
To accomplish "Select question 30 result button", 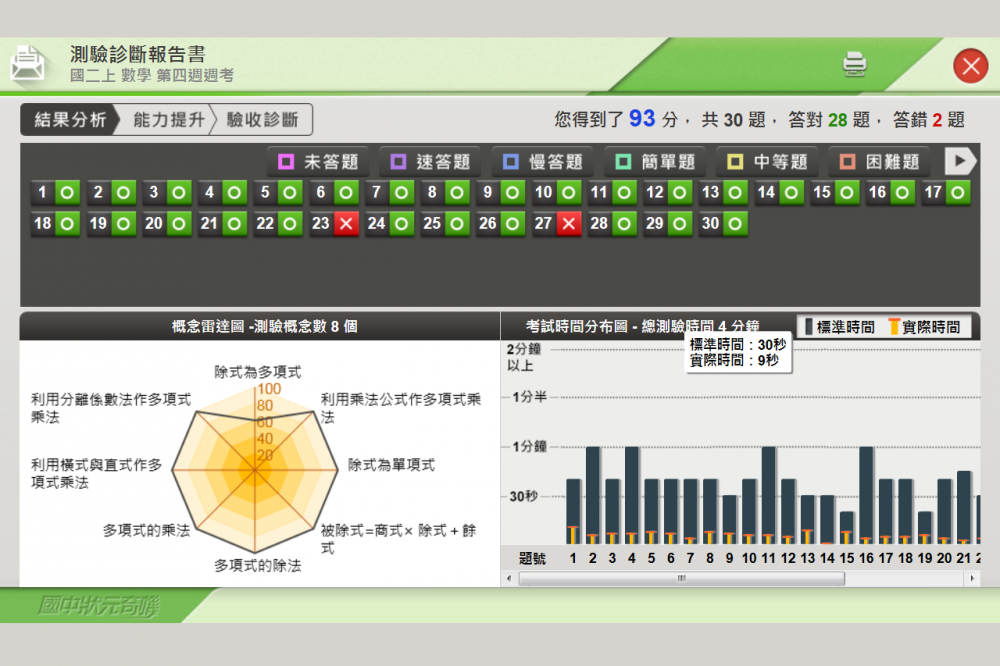I will (723, 224).
